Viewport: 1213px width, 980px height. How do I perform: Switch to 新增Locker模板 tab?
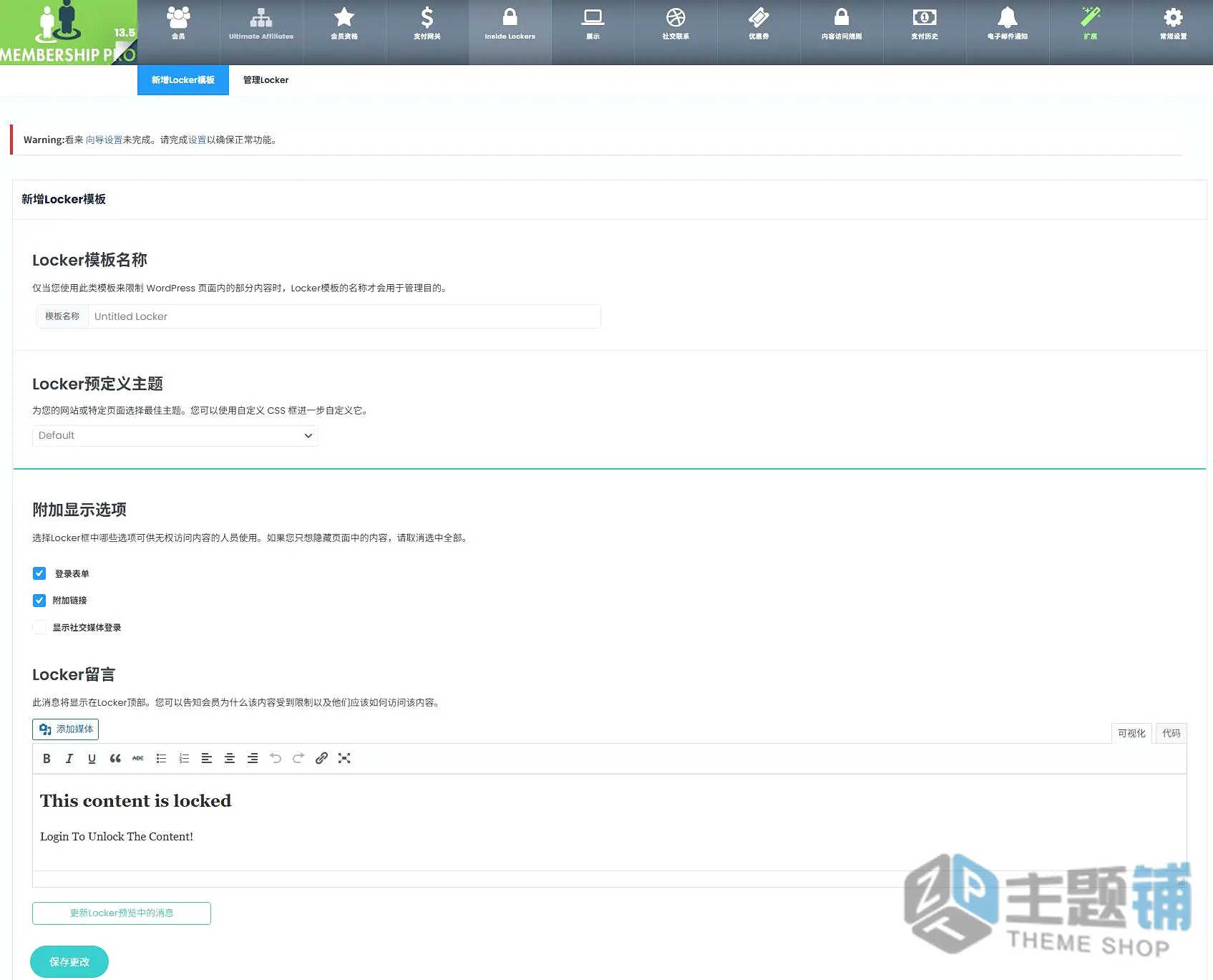point(183,80)
